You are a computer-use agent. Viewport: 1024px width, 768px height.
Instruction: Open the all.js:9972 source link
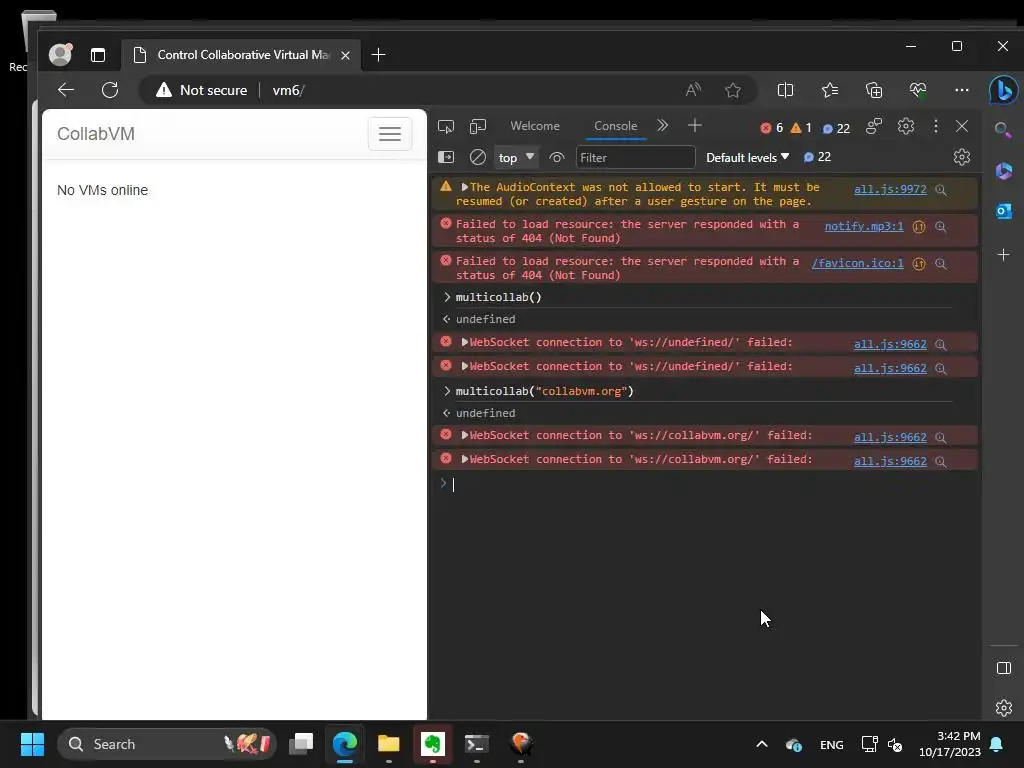tap(890, 189)
